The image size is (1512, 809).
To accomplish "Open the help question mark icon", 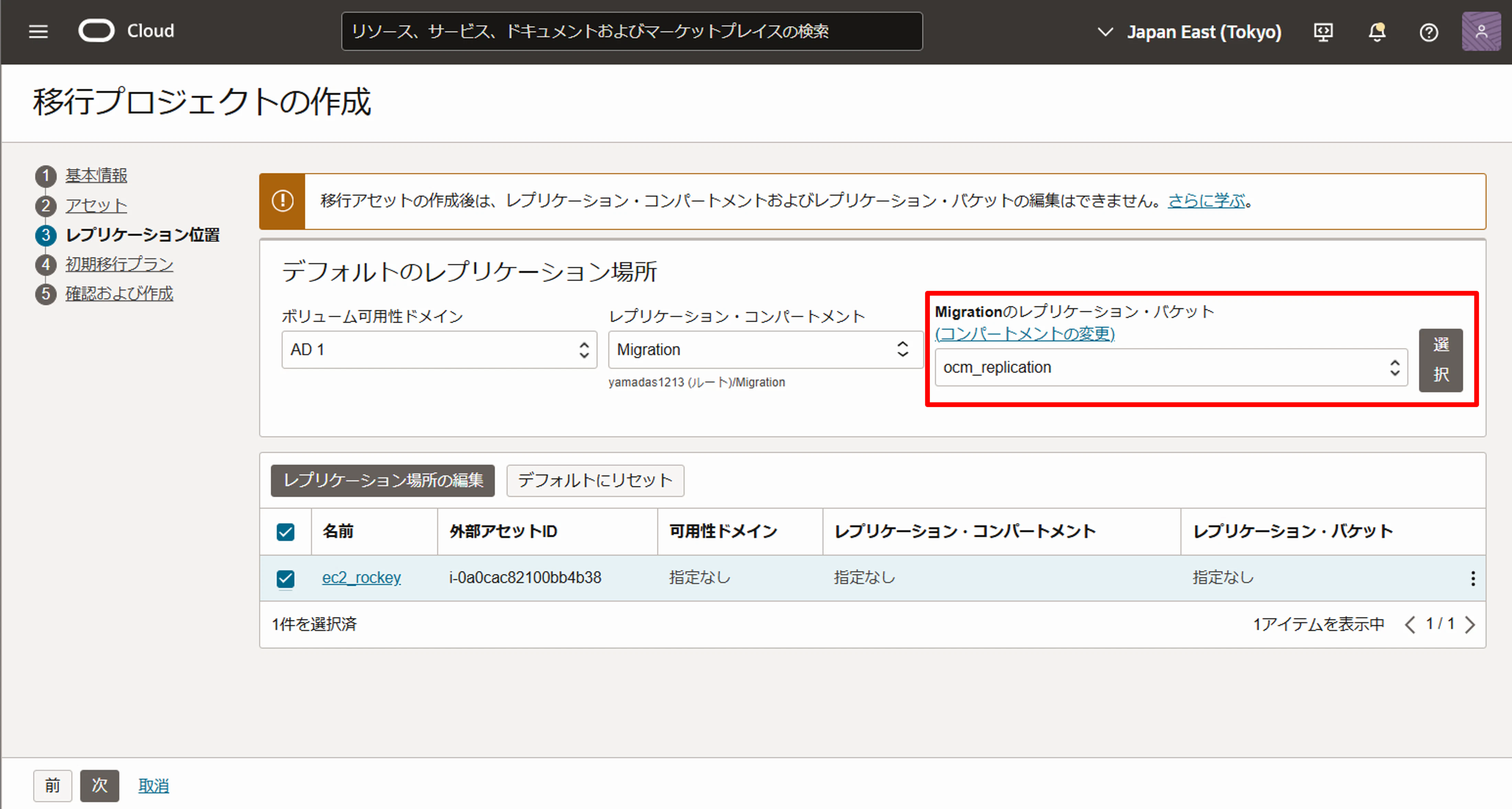I will 1428,32.
